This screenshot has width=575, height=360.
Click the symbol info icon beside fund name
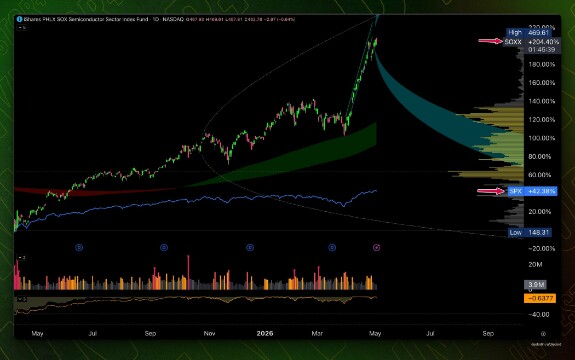[x=19, y=19]
